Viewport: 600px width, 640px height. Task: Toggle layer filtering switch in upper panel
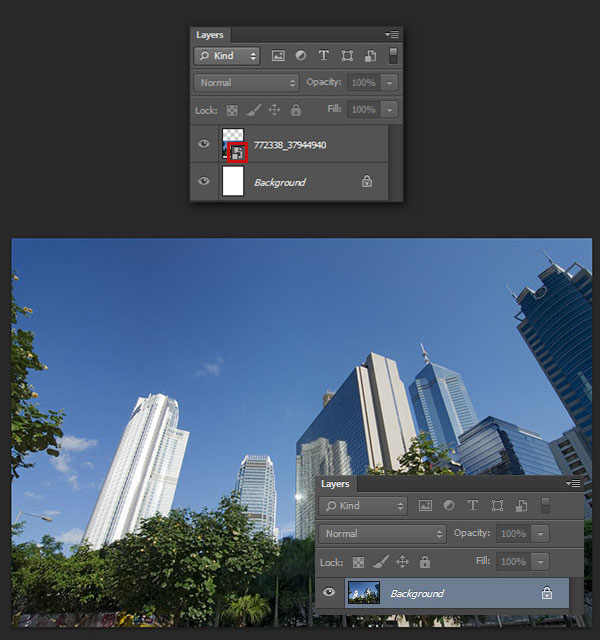pyautogui.click(x=393, y=56)
